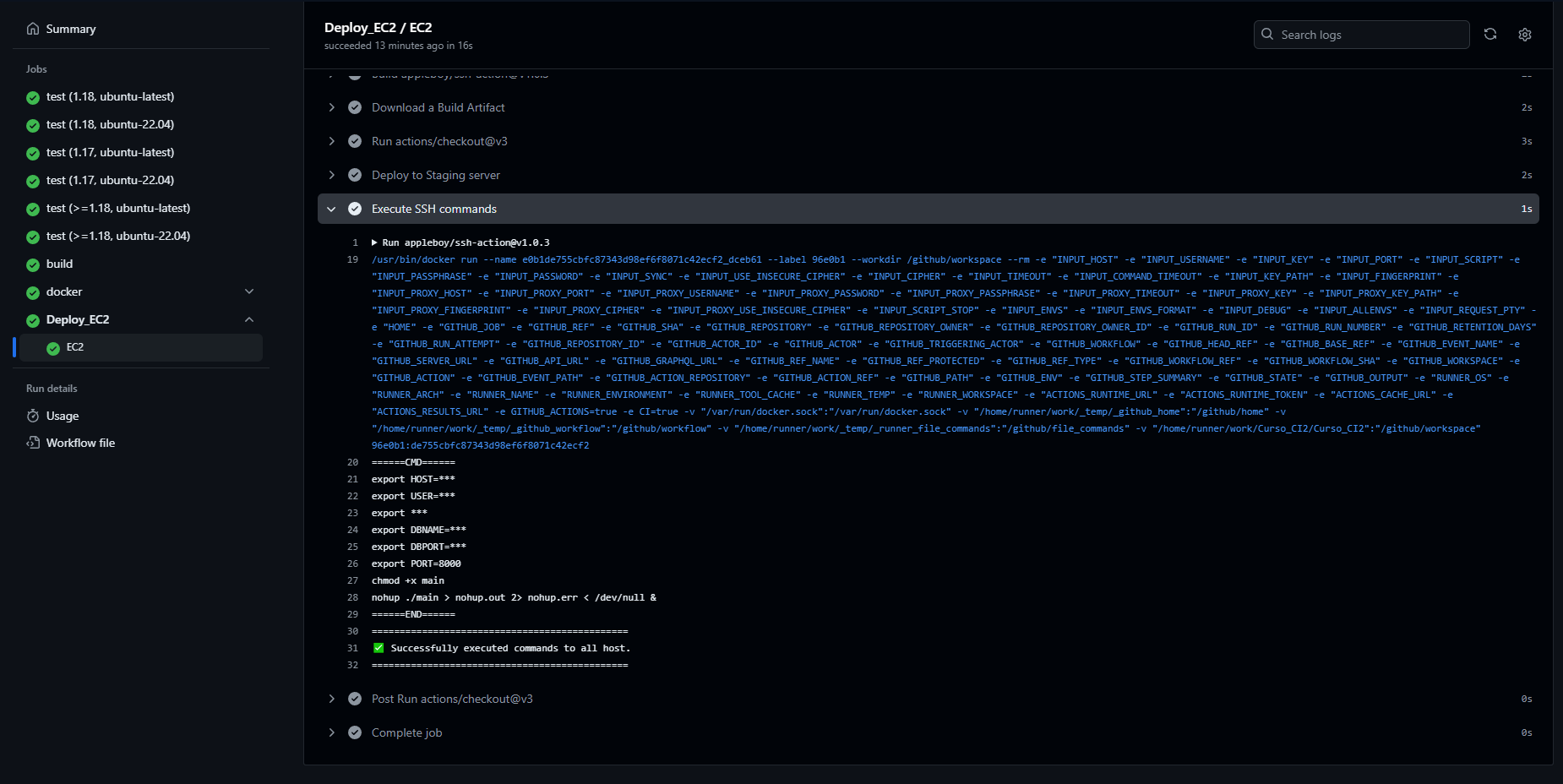Click status icon of Deploy to Staging server

(355, 175)
